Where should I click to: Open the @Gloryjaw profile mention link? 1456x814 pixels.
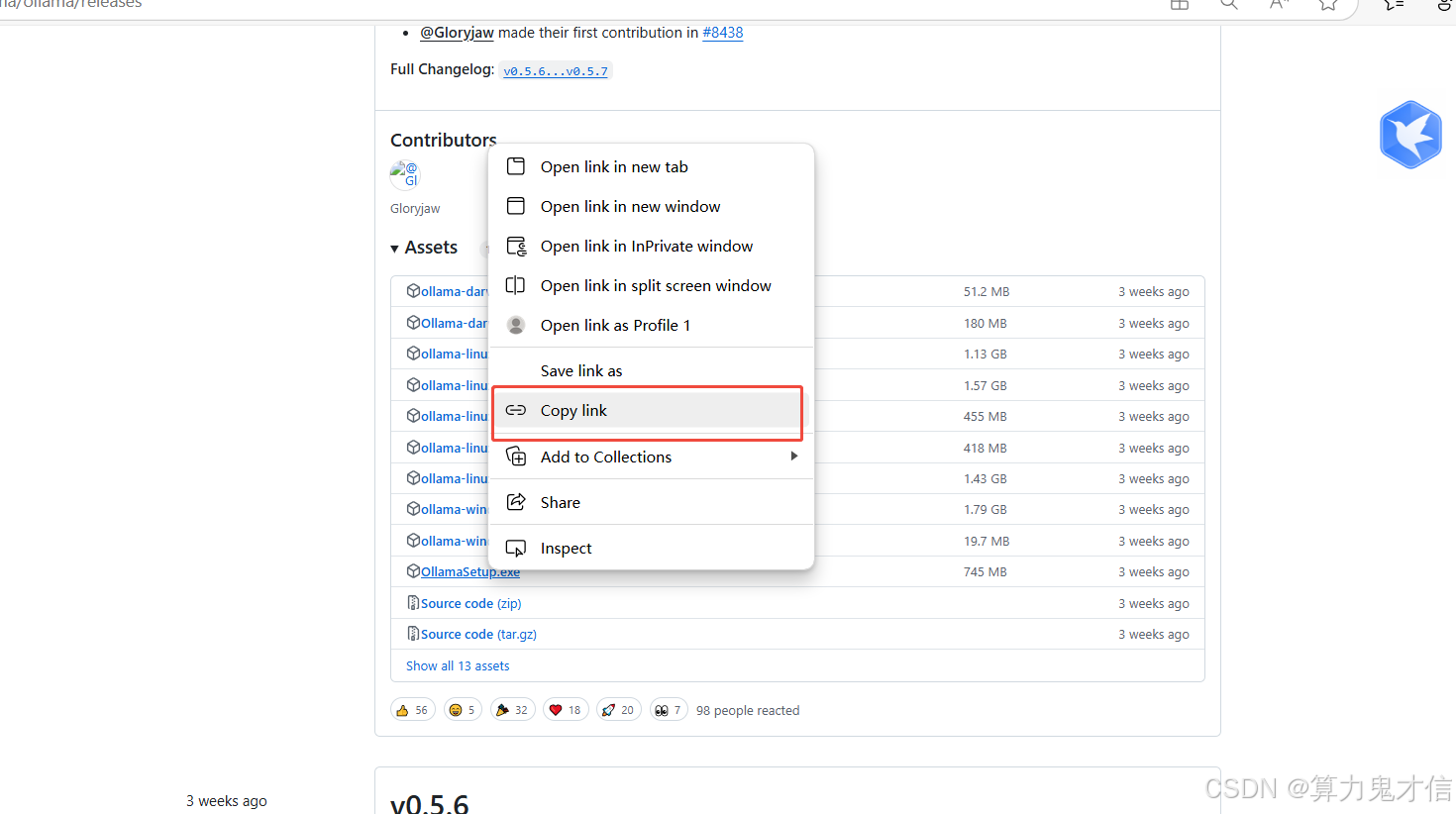point(457,33)
